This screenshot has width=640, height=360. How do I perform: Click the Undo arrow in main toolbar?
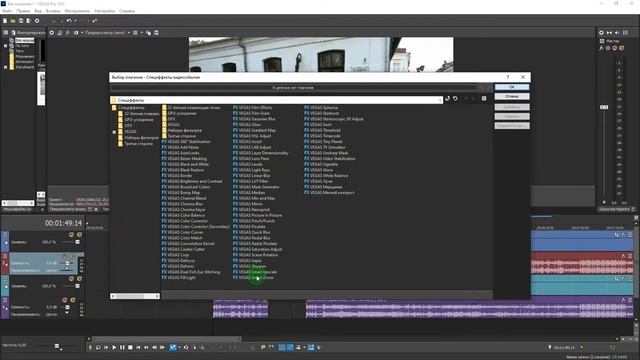(69, 20)
